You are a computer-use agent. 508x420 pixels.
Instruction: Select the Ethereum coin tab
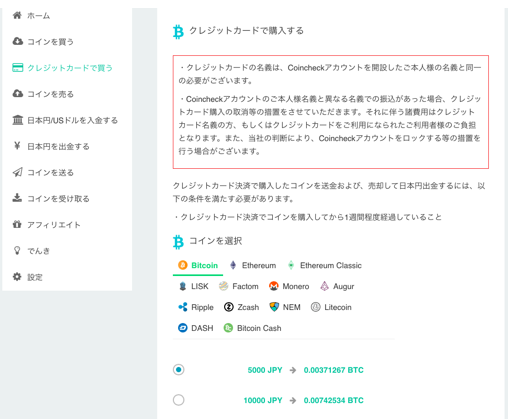tap(253, 266)
